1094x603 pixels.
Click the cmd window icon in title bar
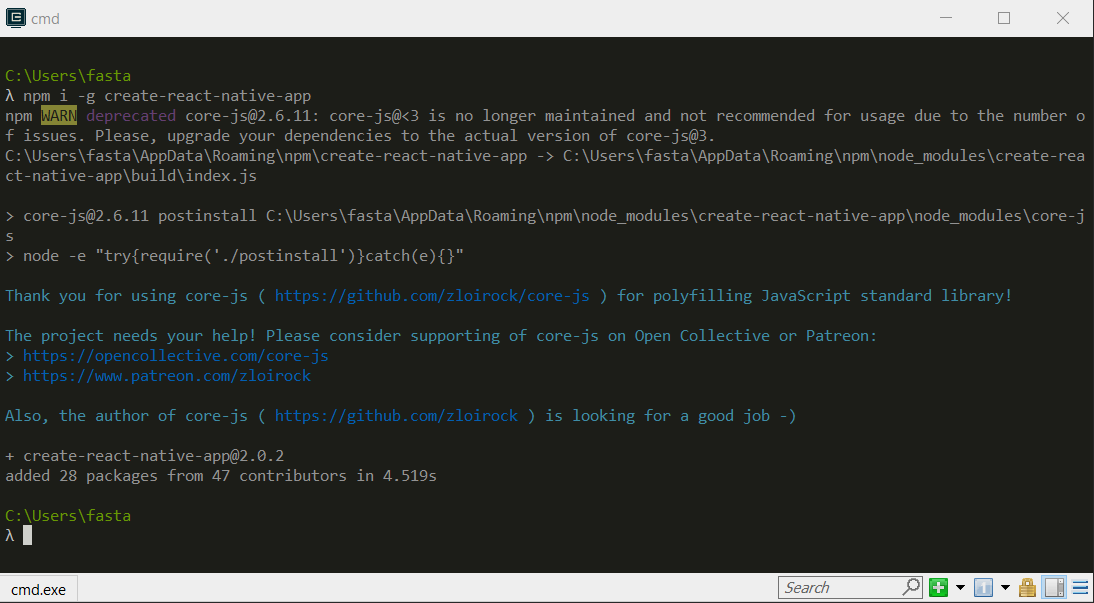[15, 18]
